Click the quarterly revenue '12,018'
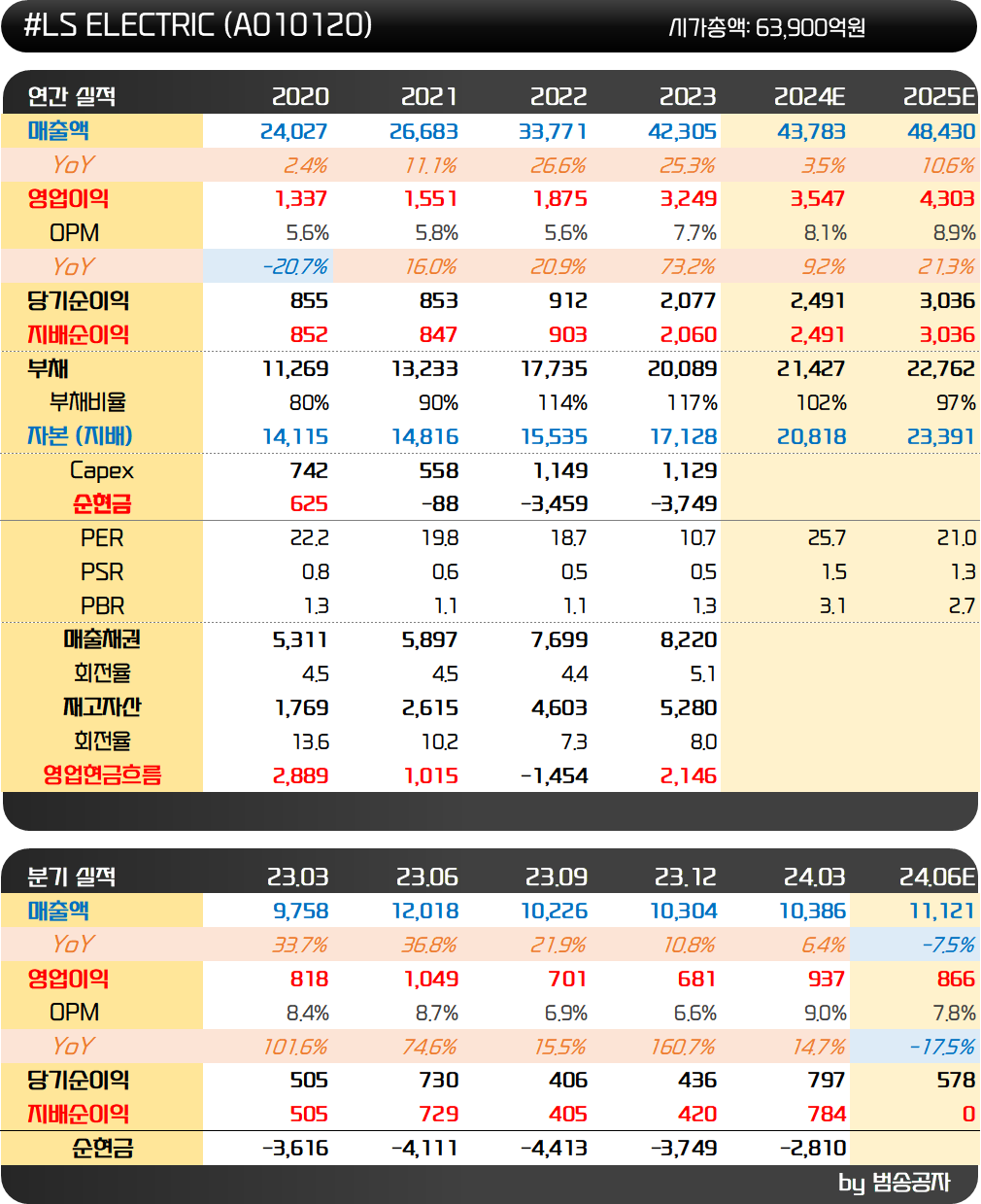Screen dimensions: 981x1204 tap(424, 911)
